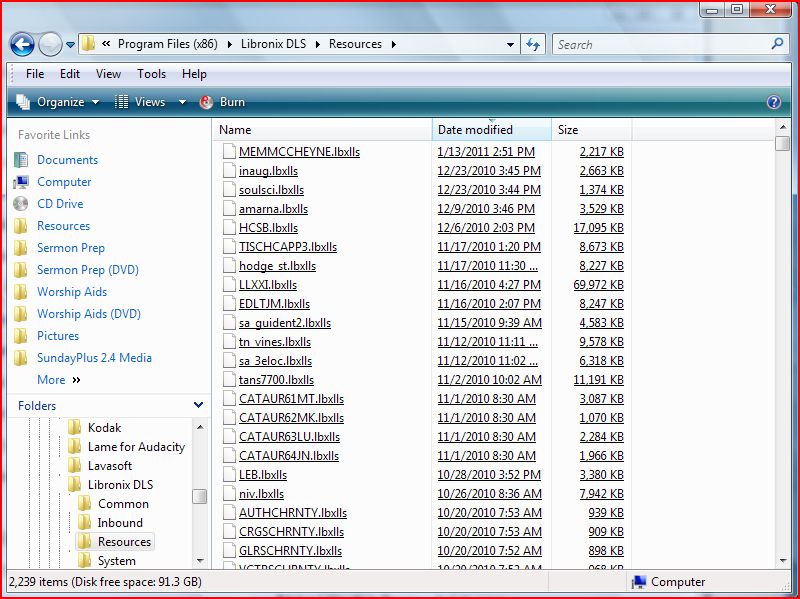This screenshot has height=599, width=800.
Task: Select file amarna.lbxlls
Action: point(273,209)
